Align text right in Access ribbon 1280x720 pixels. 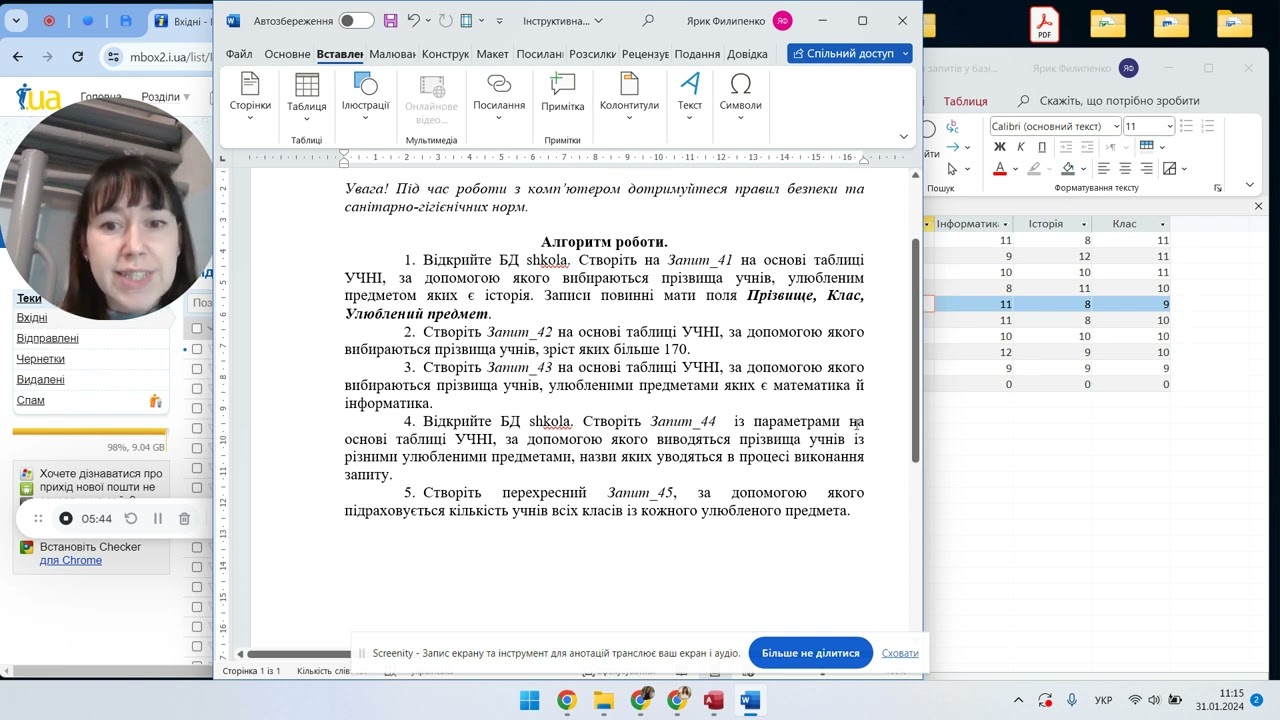click(x=1147, y=169)
